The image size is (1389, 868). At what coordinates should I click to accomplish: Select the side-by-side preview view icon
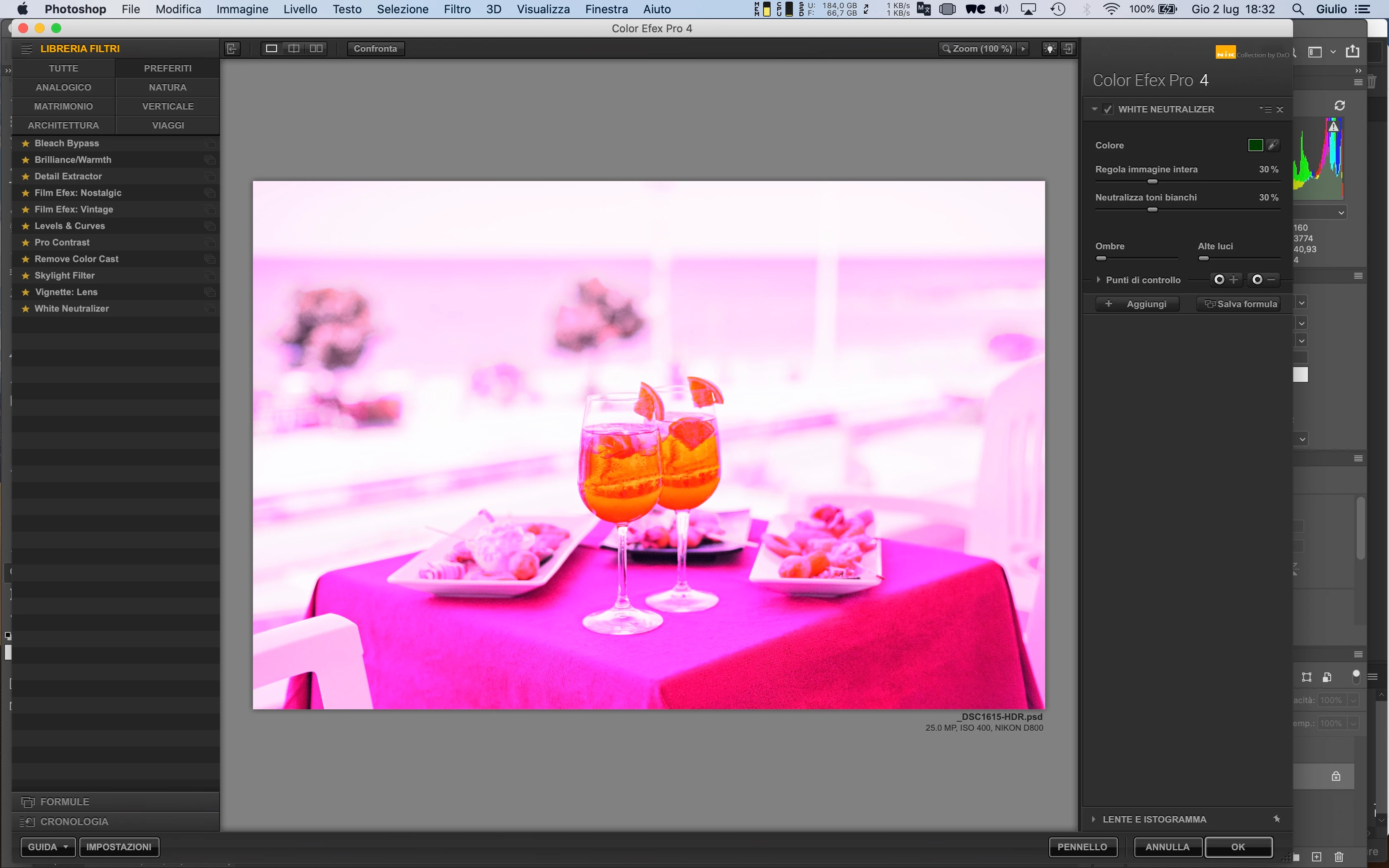[x=316, y=49]
